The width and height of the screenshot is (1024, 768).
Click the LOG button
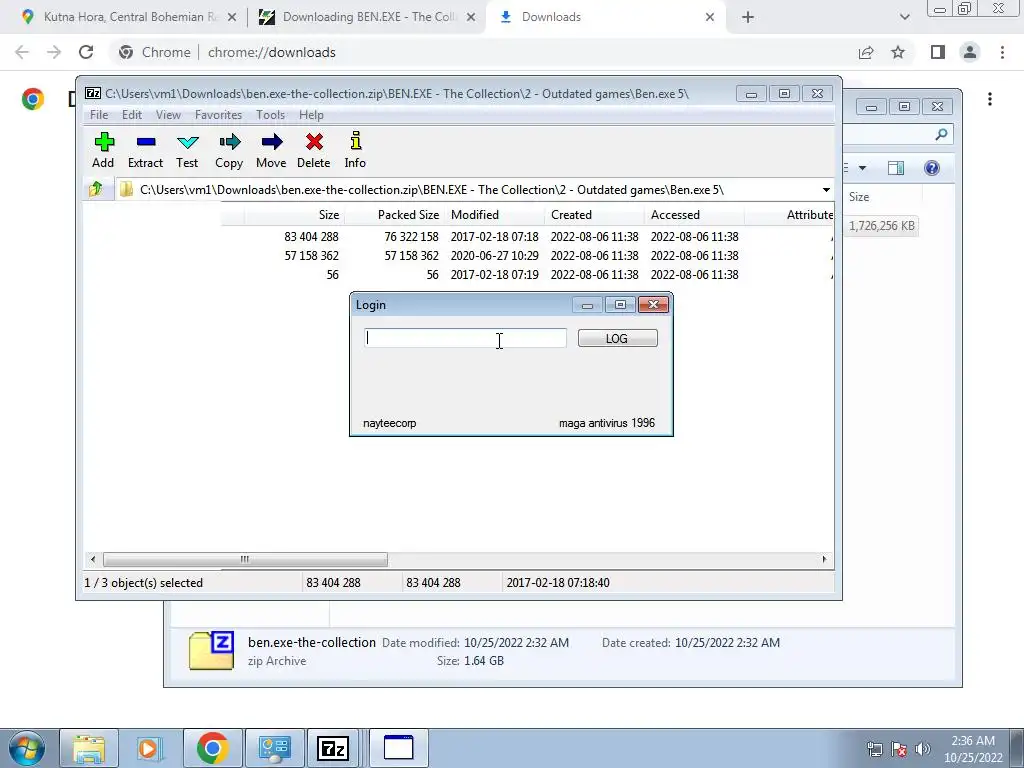[x=618, y=338]
